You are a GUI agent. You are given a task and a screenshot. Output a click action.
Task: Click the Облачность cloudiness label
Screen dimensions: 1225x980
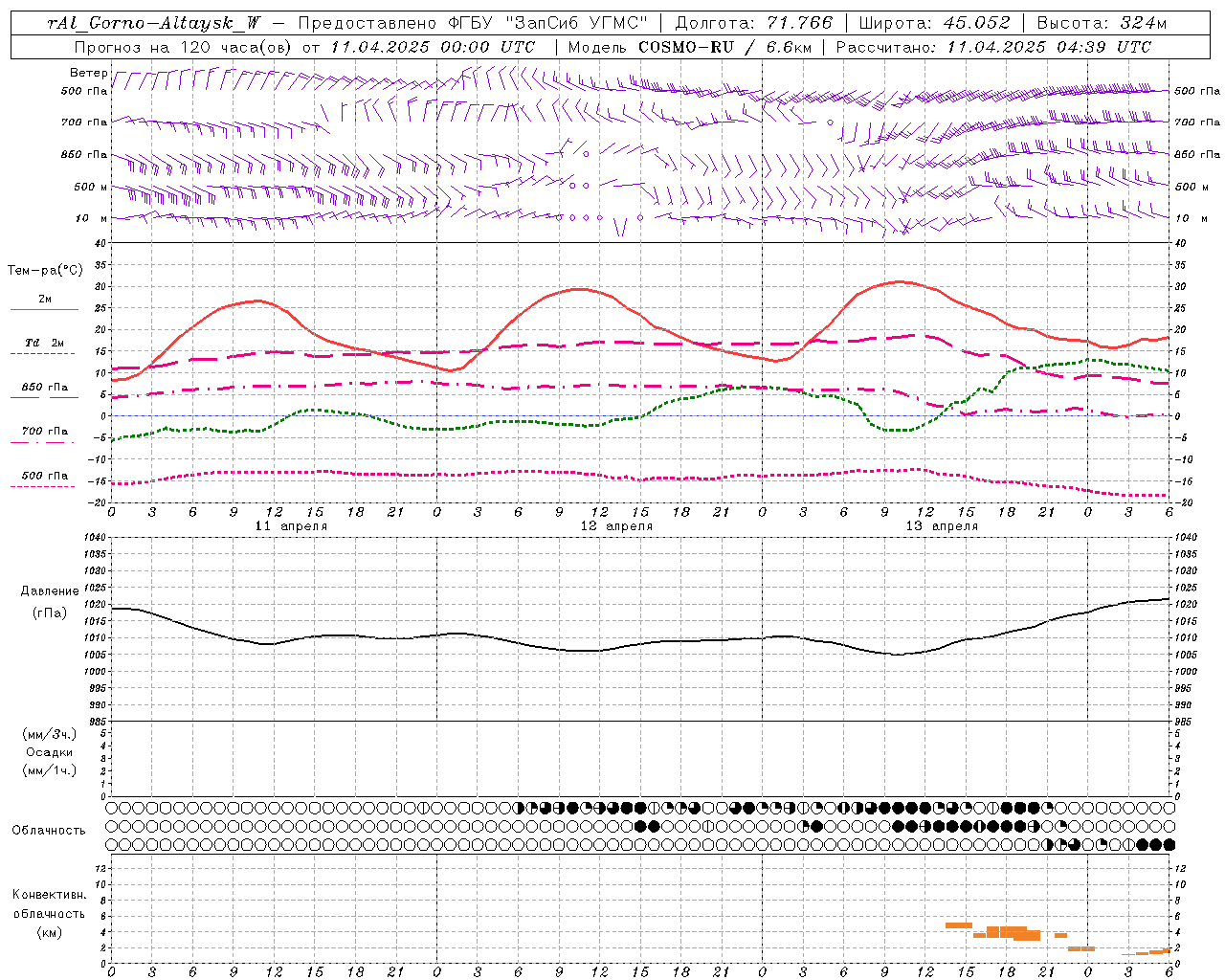coord(49,831)
